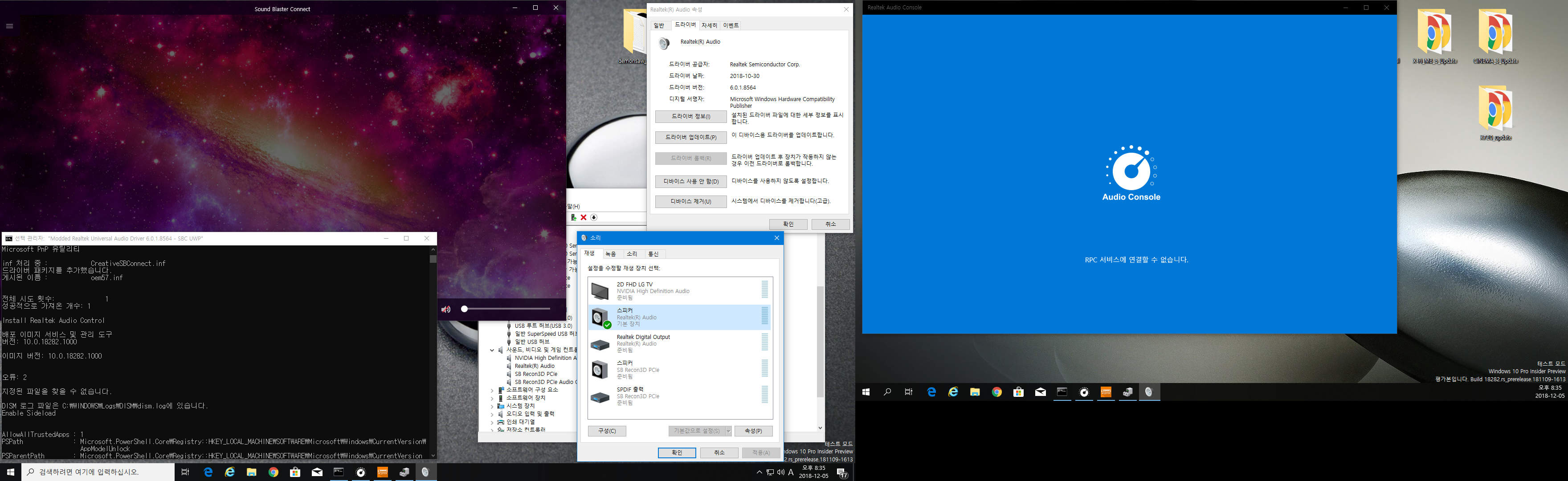The height and width of the screenshot is (481, 1568).
Task: Open the Sound Blaster Connect hamburger menu
Action: (9, 26)
